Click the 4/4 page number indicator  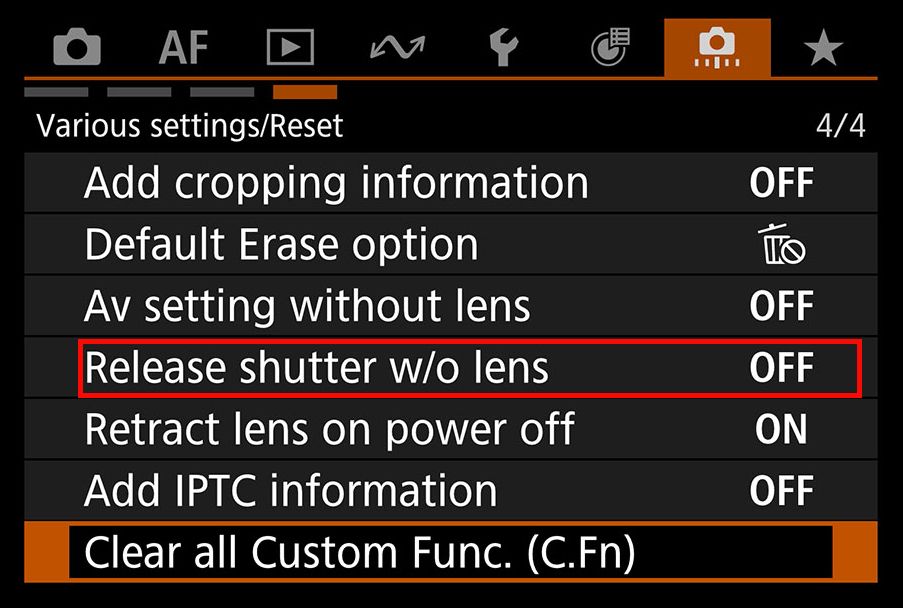coord(840,126)
